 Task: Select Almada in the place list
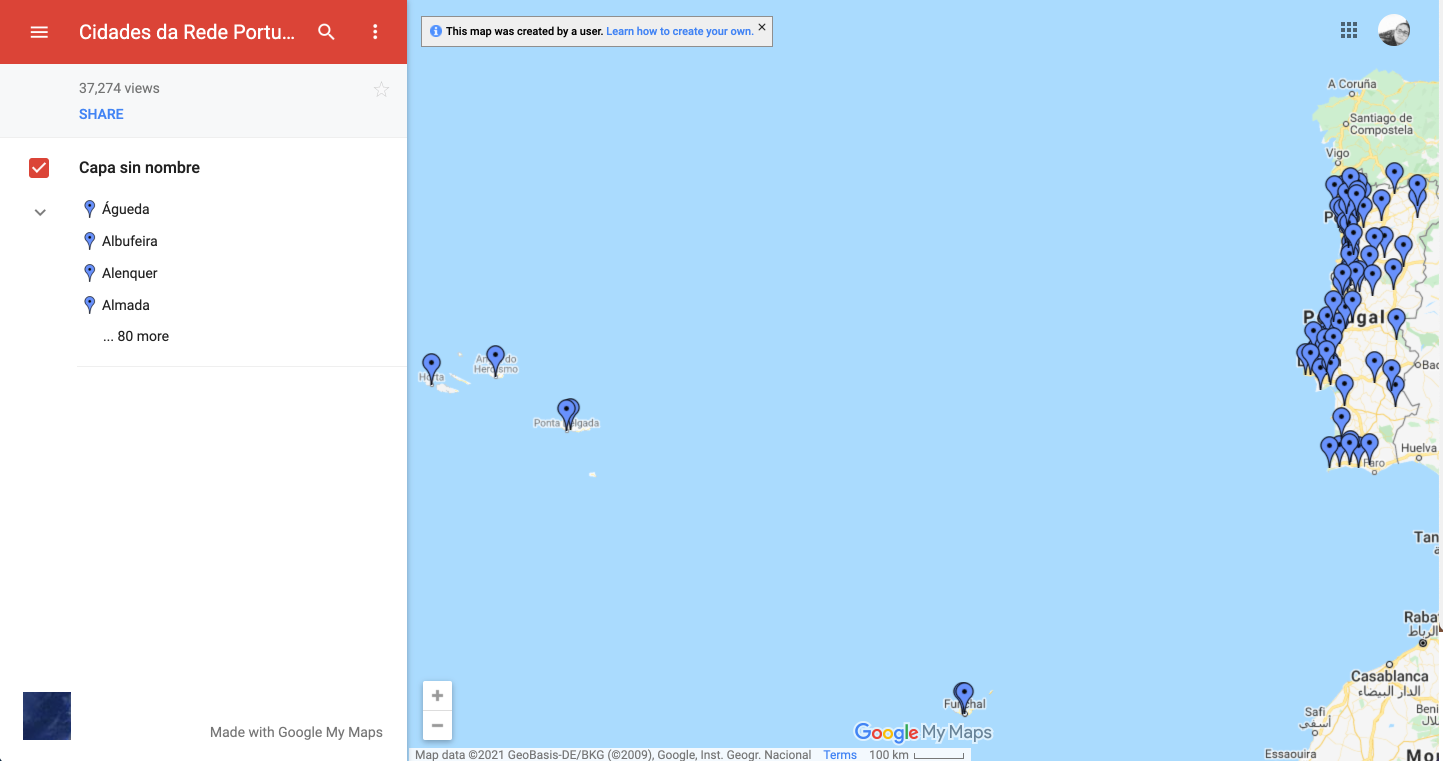click(x=126, y=305)
